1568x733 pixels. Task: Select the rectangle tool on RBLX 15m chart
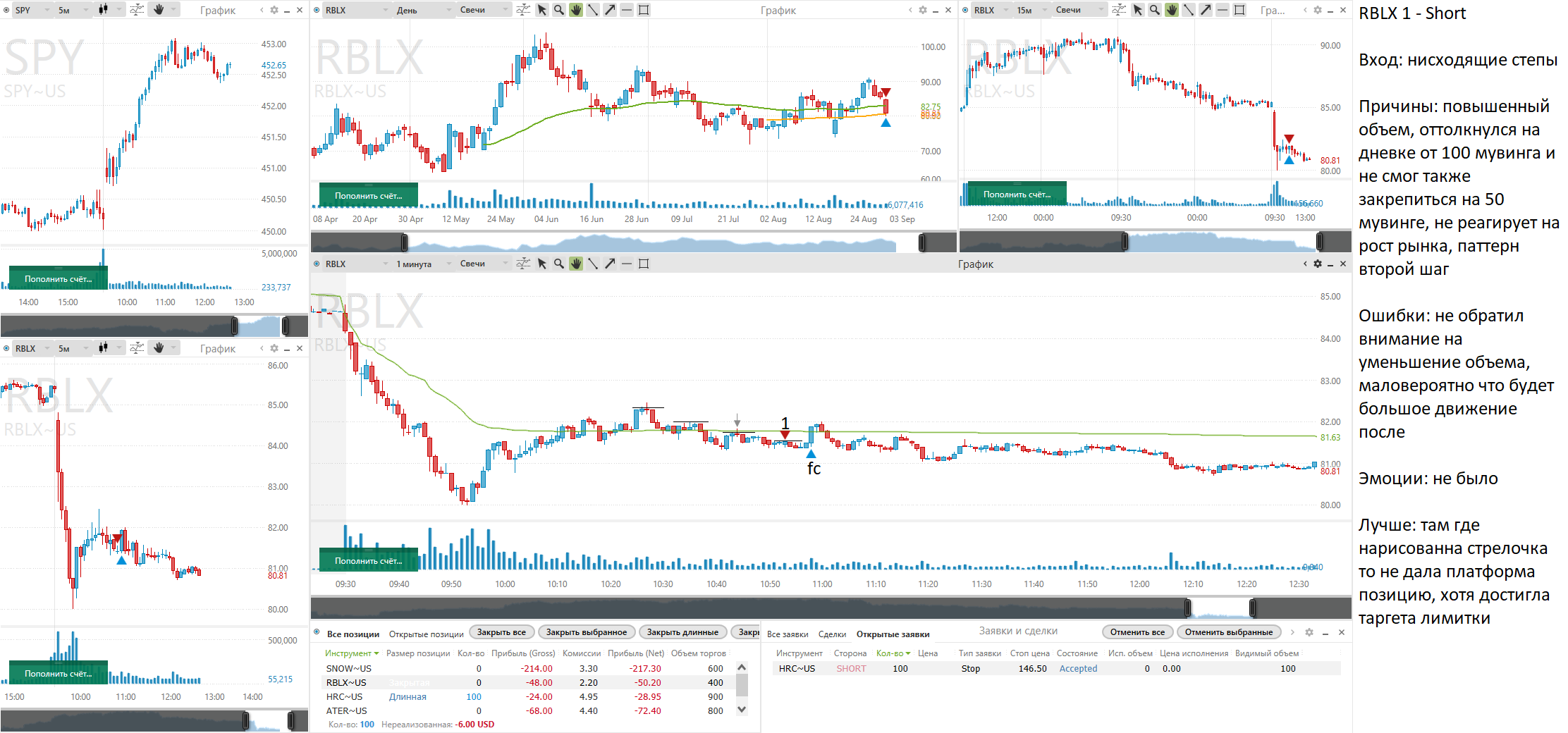[x=1239, y=10]
